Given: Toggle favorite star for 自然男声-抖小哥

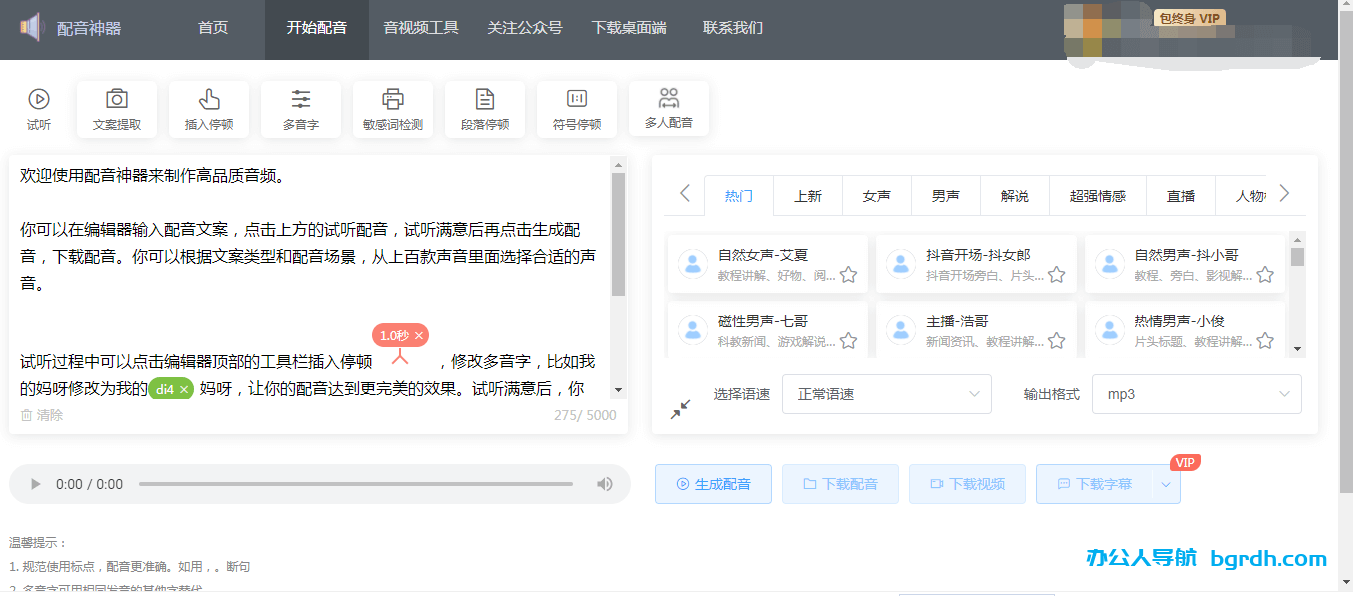Looking at the screenshot, I should pos(1265,275).
